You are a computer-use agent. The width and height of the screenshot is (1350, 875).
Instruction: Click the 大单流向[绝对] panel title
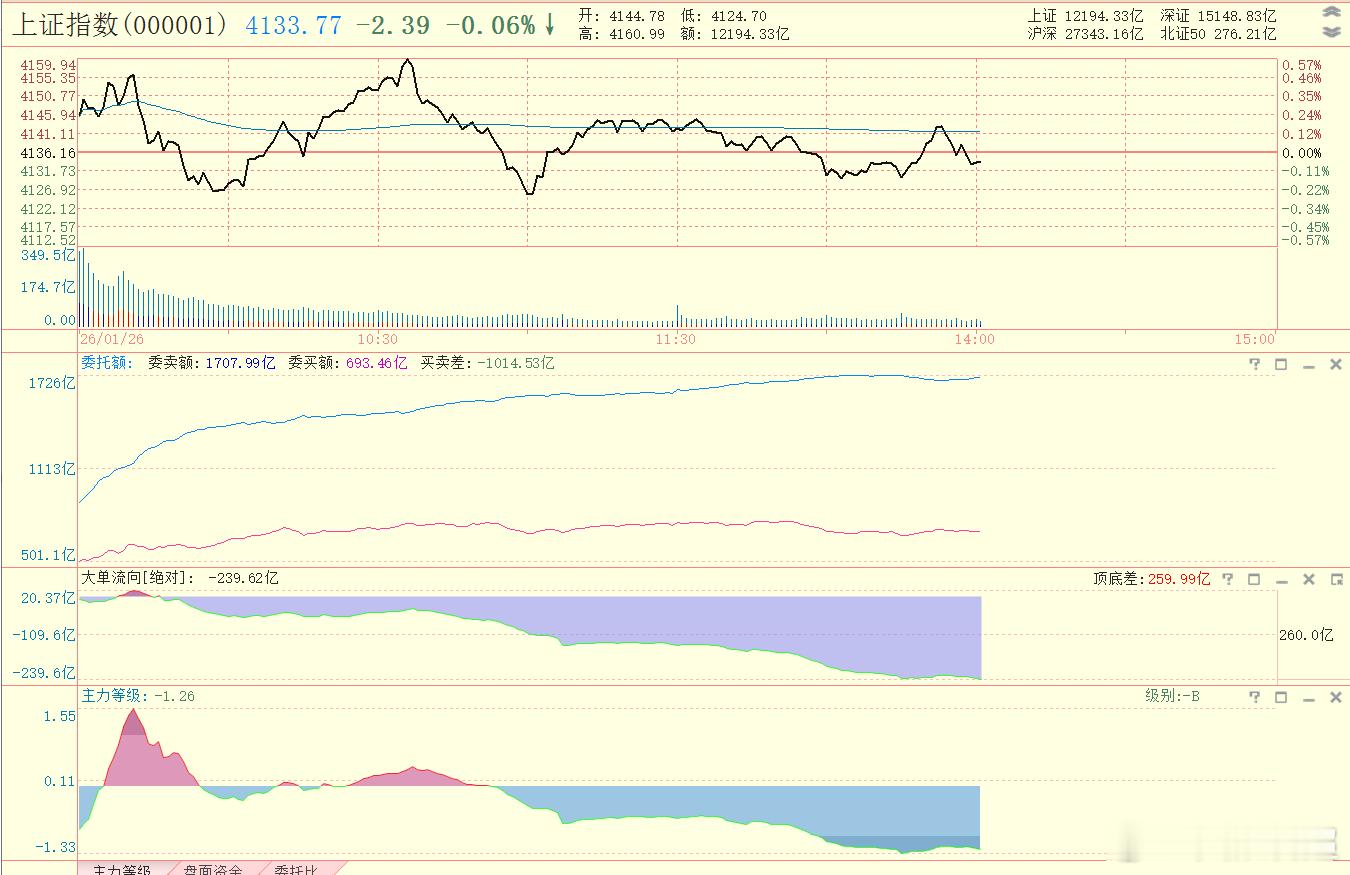pos(138,578)
